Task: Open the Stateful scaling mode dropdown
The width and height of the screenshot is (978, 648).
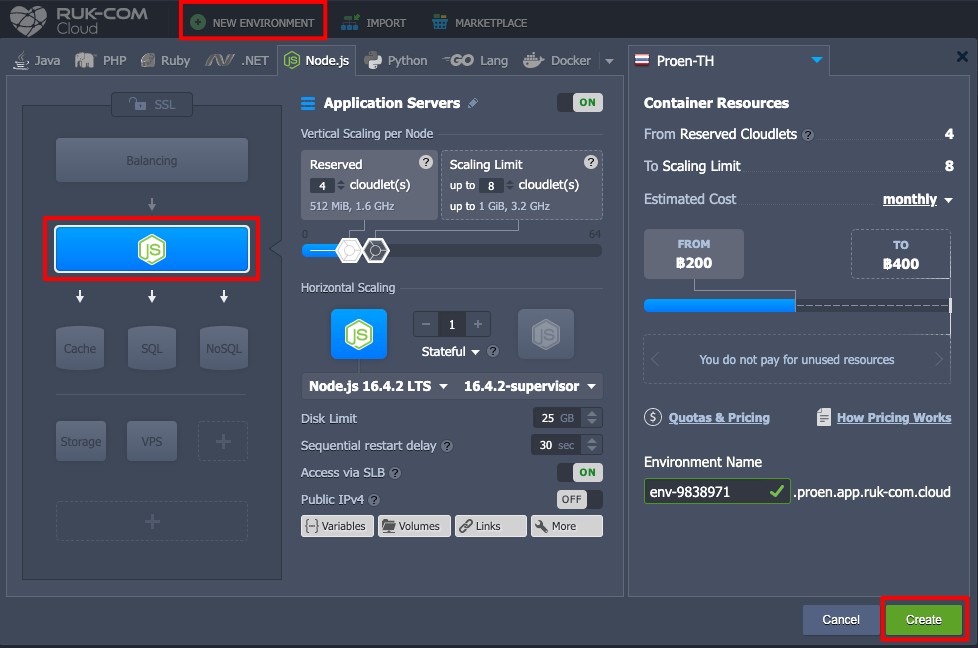Action: point(450,352)
